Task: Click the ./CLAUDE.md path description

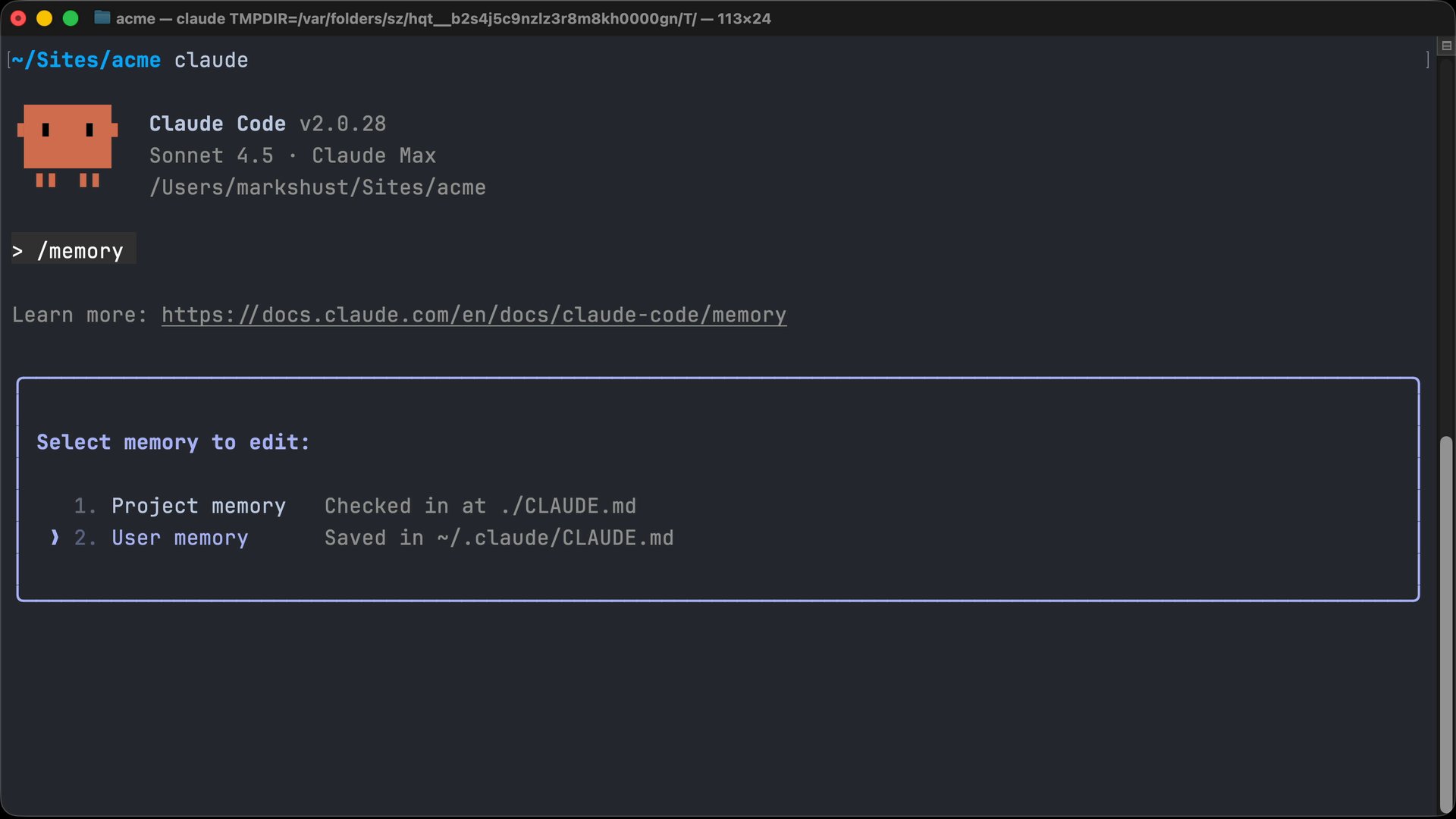Action: tap(480, 506)
